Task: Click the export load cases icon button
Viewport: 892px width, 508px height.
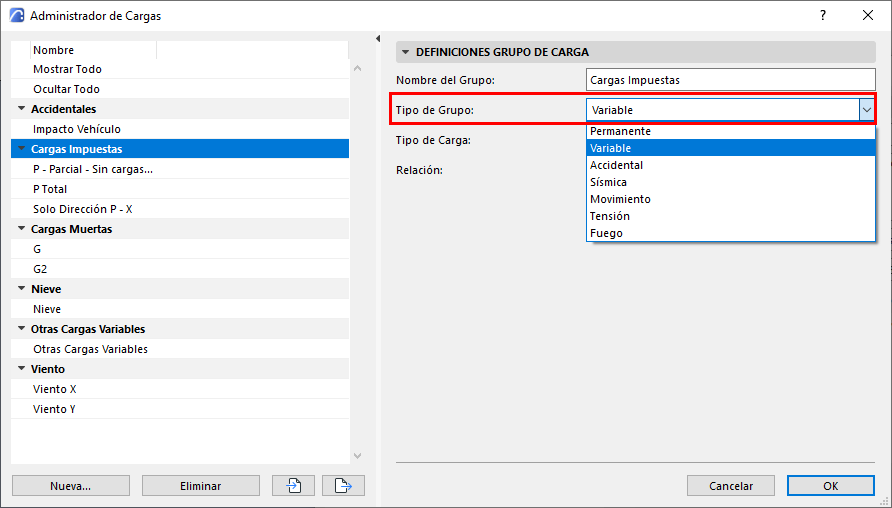Action: tap(343, 486)
